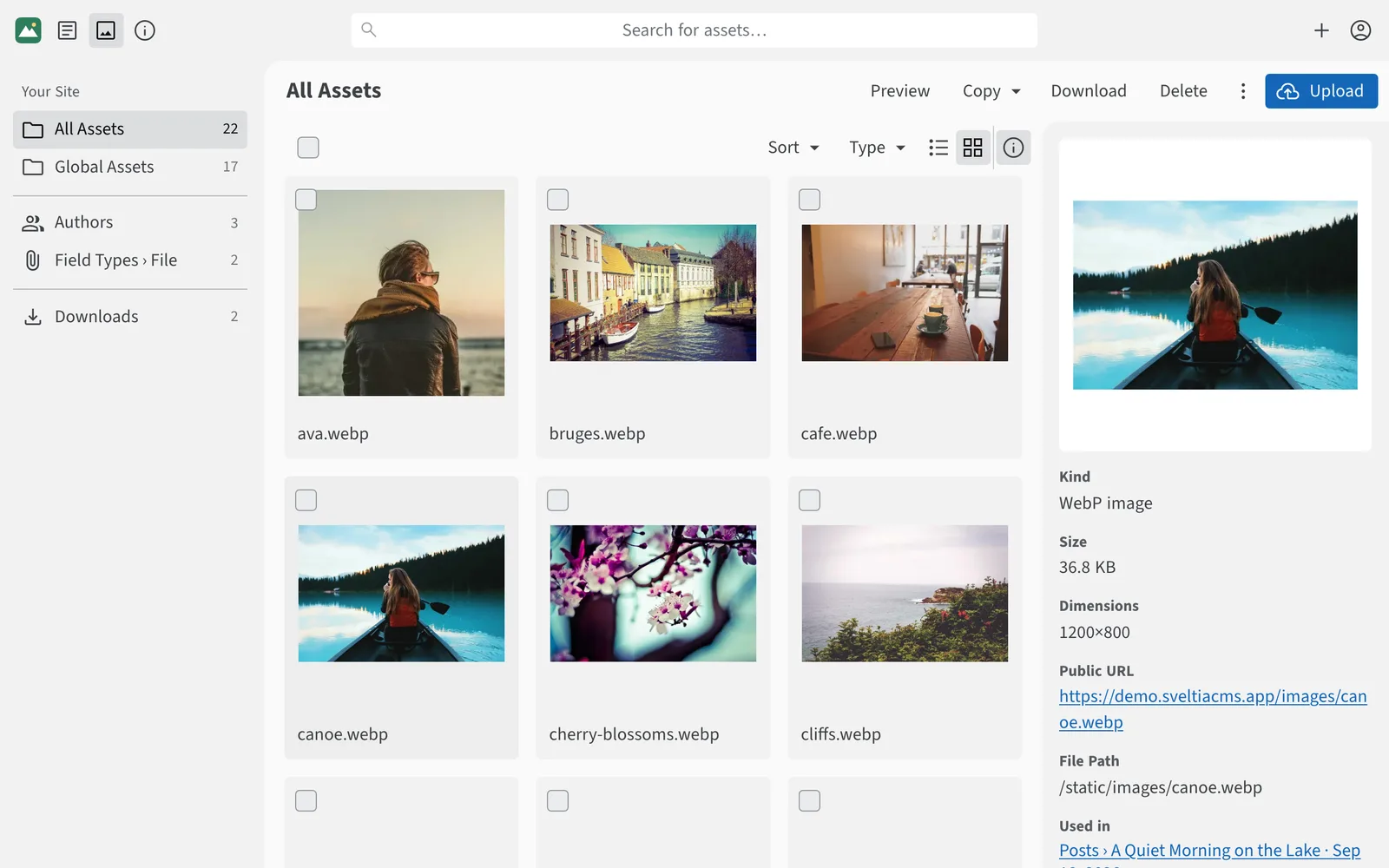The width and height of the screenshot is (1389, 868).
Task: Open the Authors collection assets
Action: (130, 222)
